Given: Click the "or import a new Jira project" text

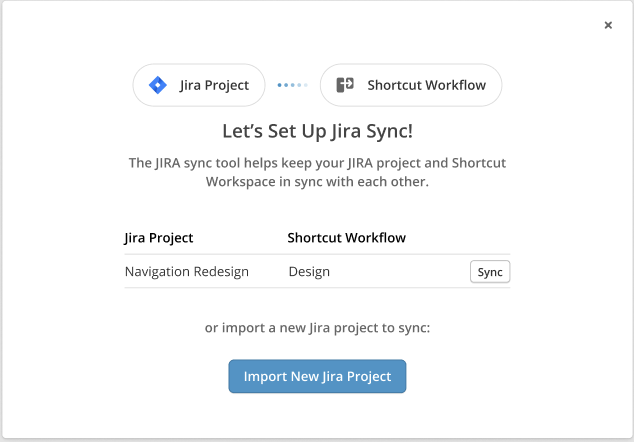Looking at the screenshot, I should point(317,327).
